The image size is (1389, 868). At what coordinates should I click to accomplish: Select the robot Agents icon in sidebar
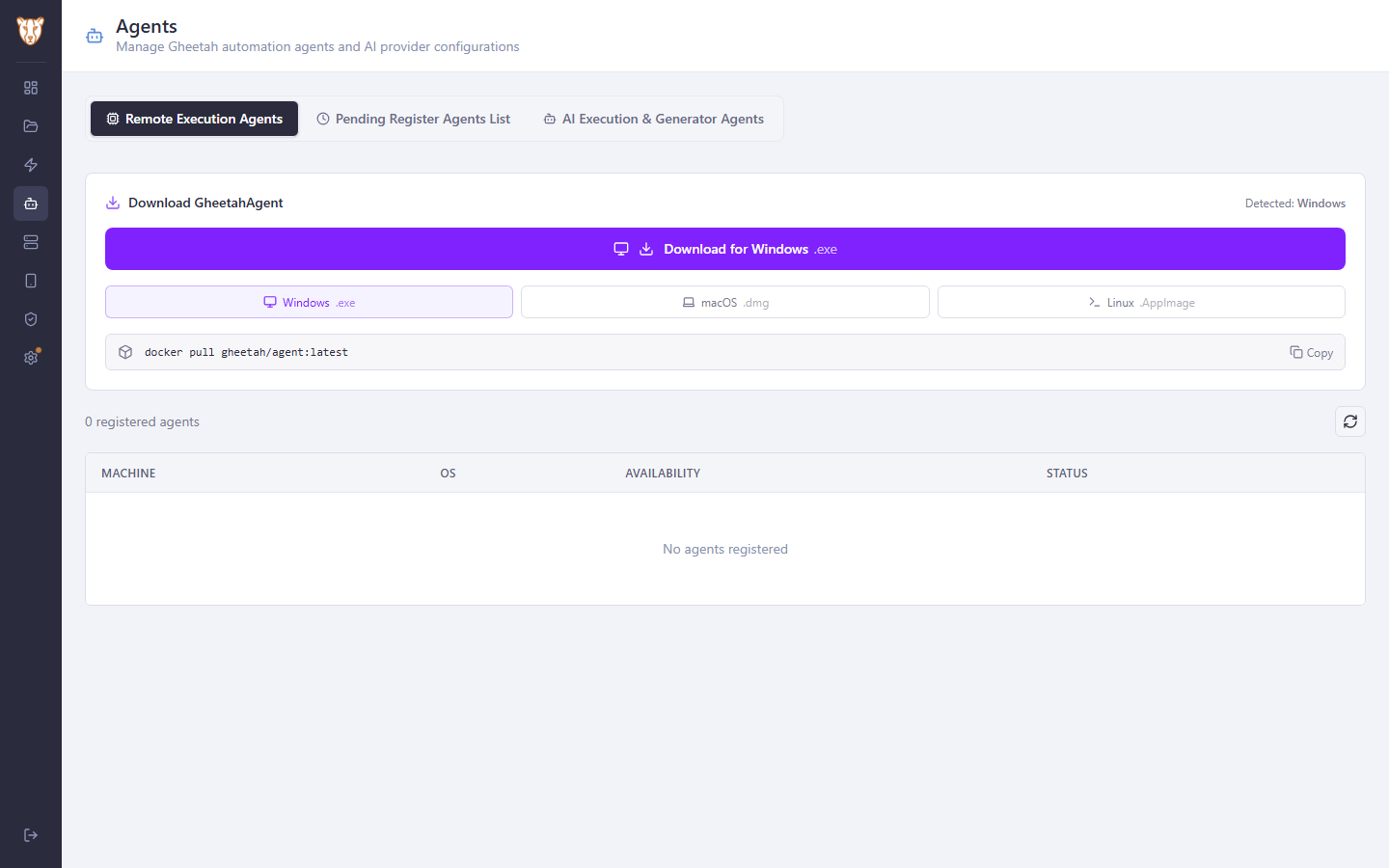[x=31, y=203]
